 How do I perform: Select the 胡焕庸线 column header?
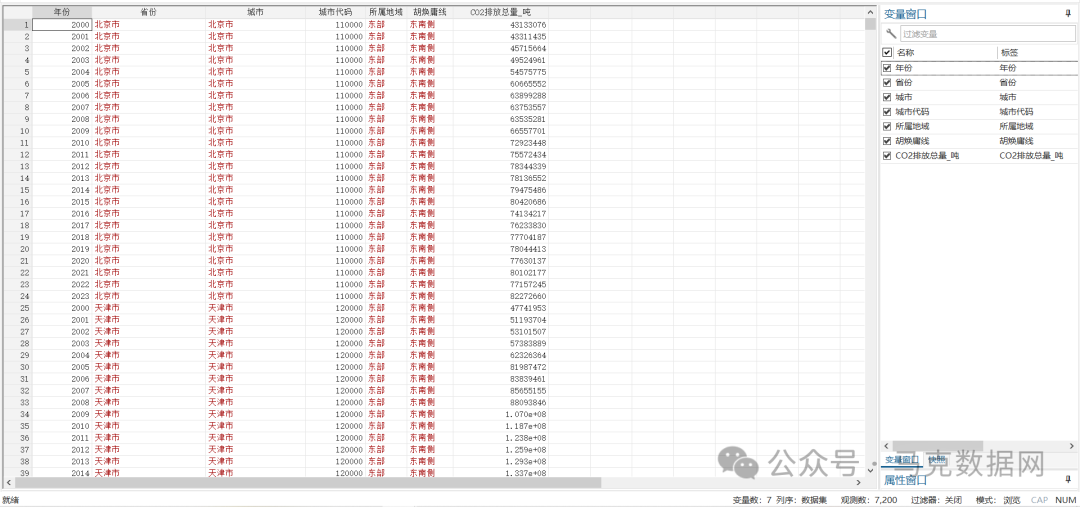pyautogui.click(x=430, y=12)
